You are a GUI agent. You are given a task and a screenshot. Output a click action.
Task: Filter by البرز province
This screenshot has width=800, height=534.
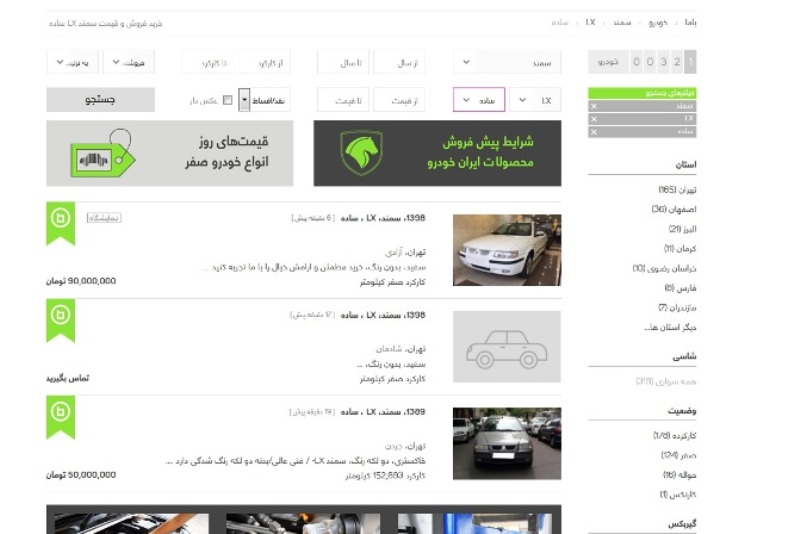pos(682,229)
